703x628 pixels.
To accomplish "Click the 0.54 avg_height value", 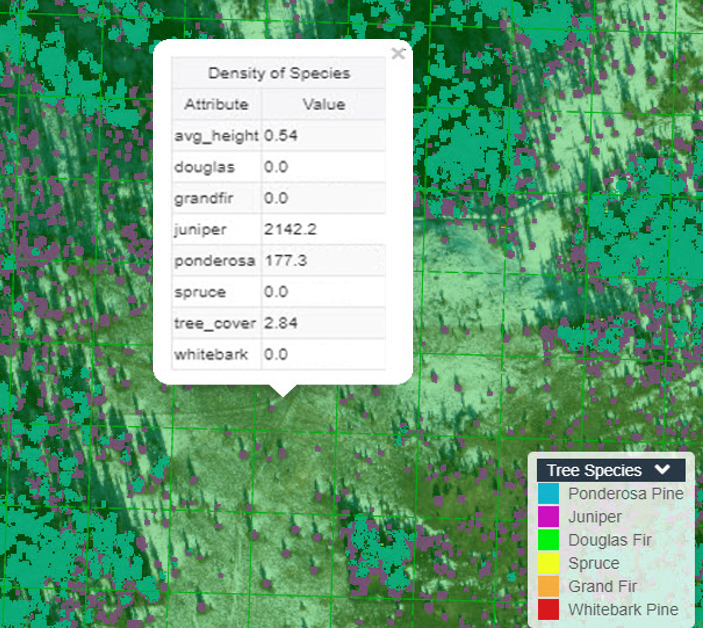I will click(281, 136).
